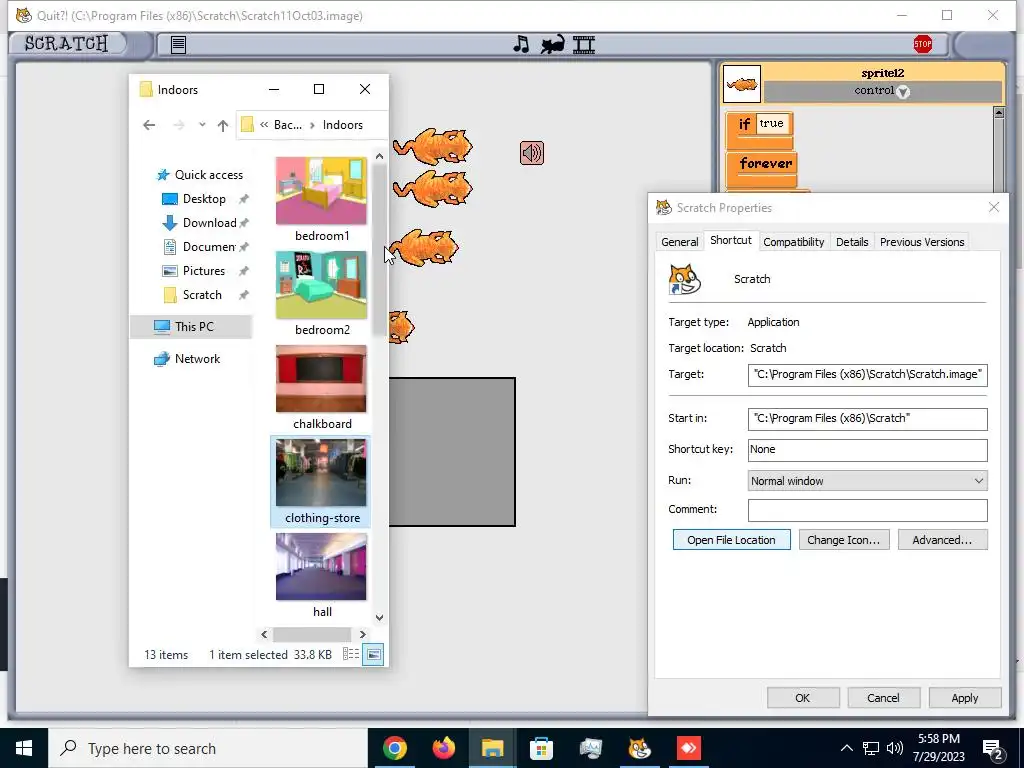The image size is (1024, 768).
Task: Click the red STOP sign
Action: [922, 44]
